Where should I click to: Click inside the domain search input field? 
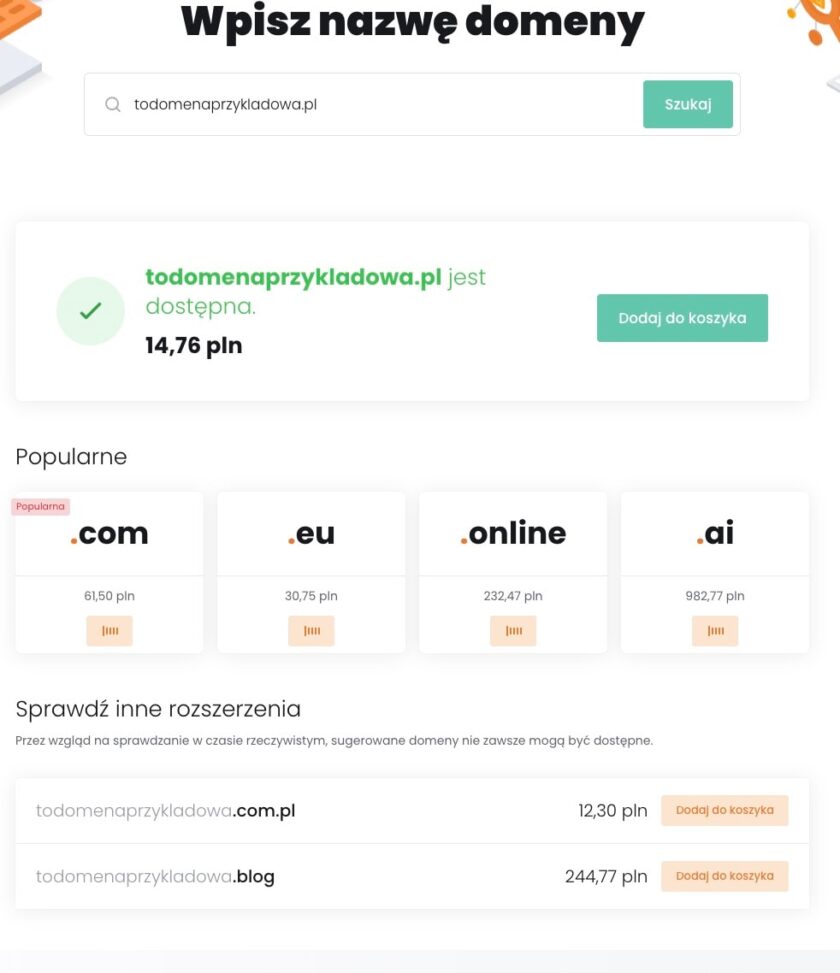pyautogui.click(x=370, y=103)
